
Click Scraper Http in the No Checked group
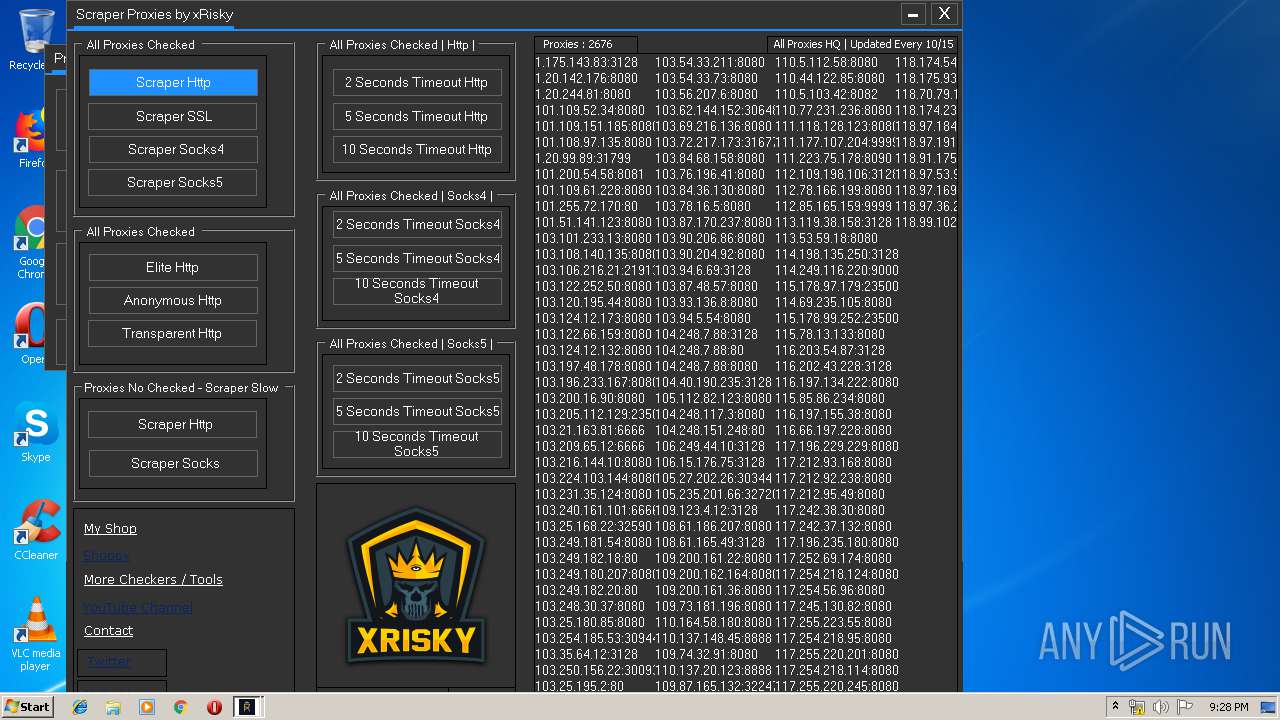coord(173,424)
